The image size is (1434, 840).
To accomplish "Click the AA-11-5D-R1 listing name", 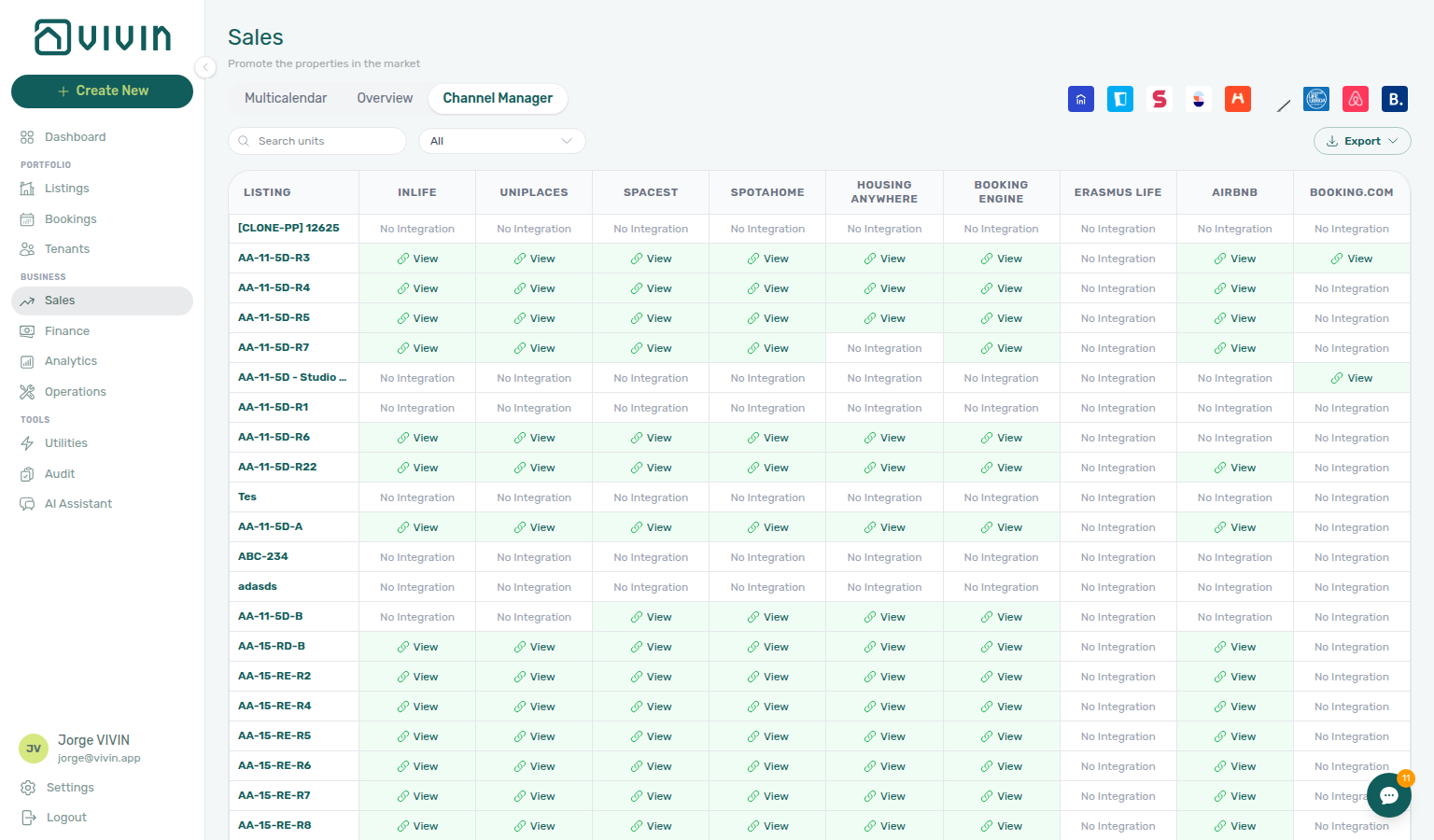I will tap(273, 407).
